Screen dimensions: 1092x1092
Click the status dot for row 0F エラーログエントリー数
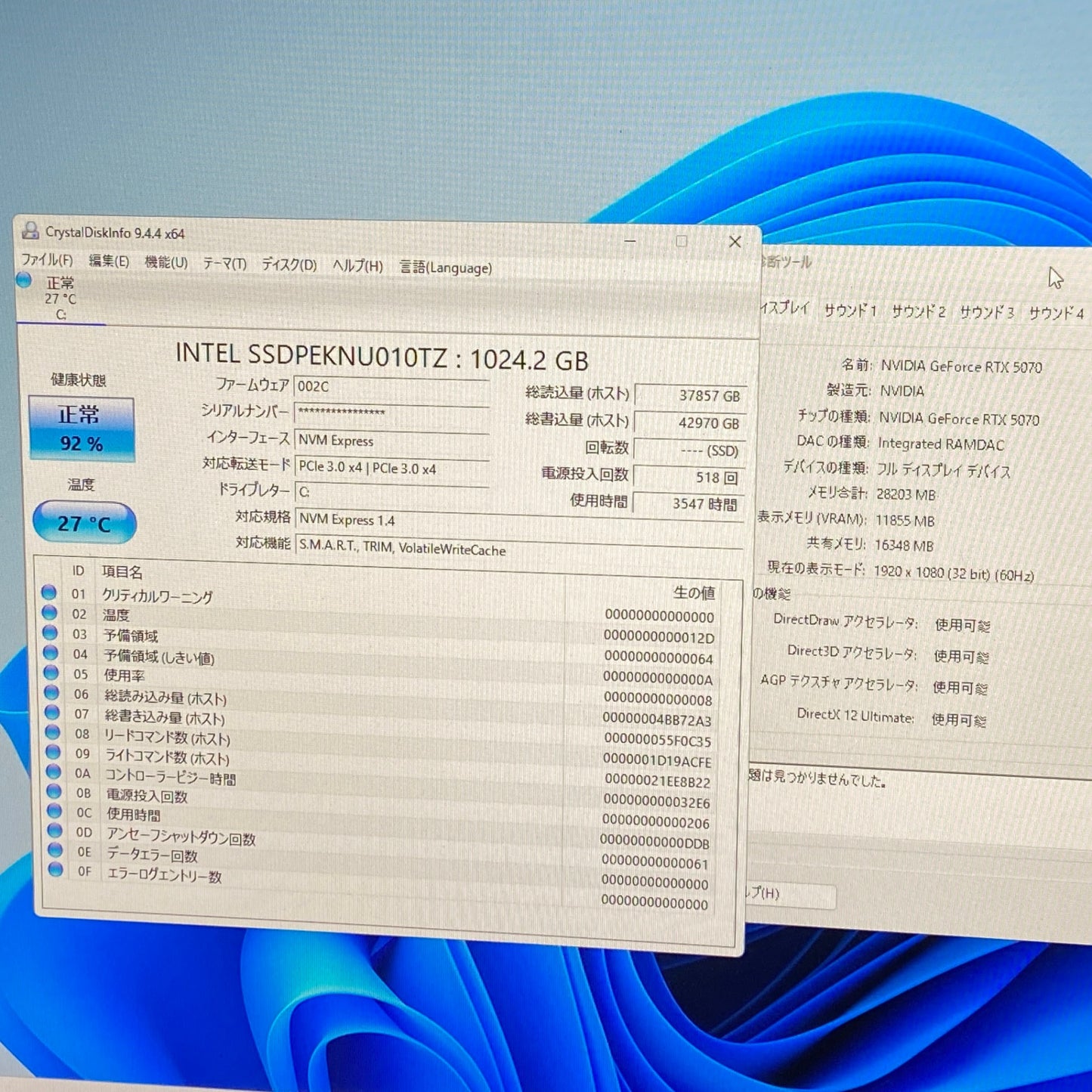(x=56, y=870)
